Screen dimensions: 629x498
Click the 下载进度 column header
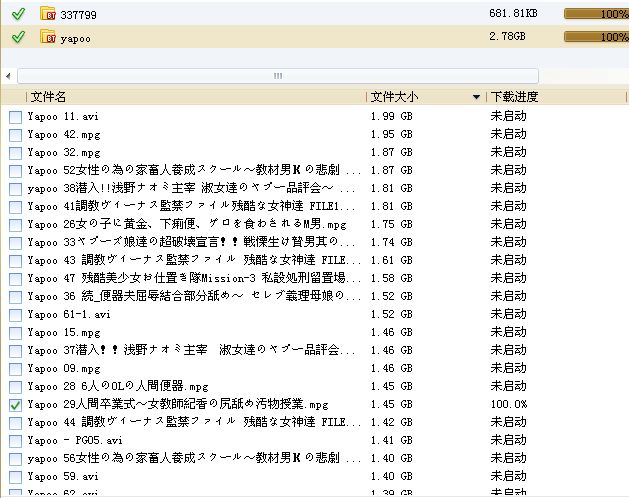pos(514,97)
